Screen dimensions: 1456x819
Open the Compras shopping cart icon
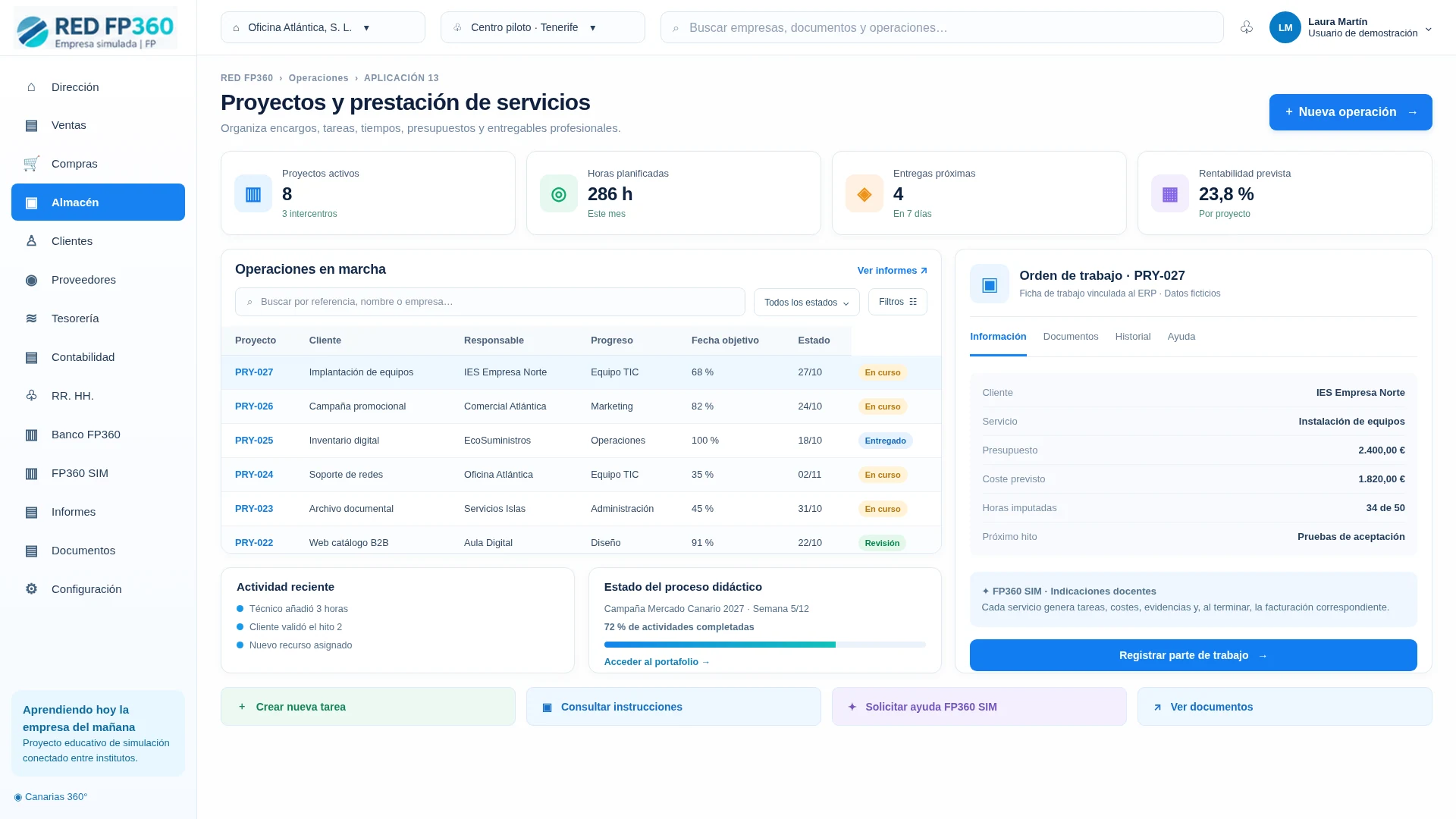[x=31, y=164]
